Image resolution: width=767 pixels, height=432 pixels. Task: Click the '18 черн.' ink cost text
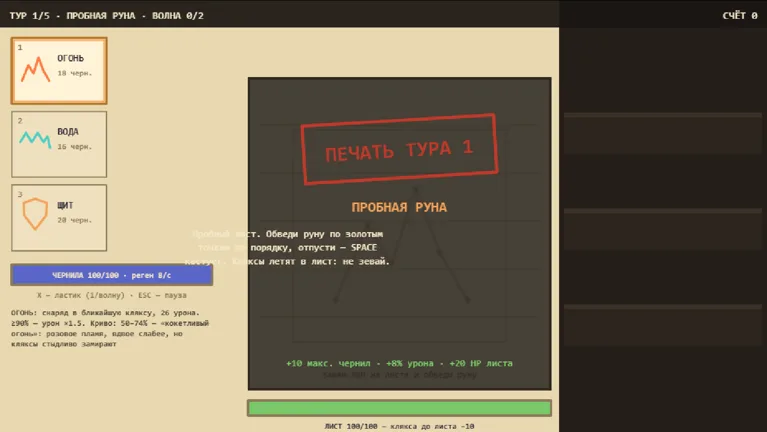pyautogui.click(x=75, y=73)
